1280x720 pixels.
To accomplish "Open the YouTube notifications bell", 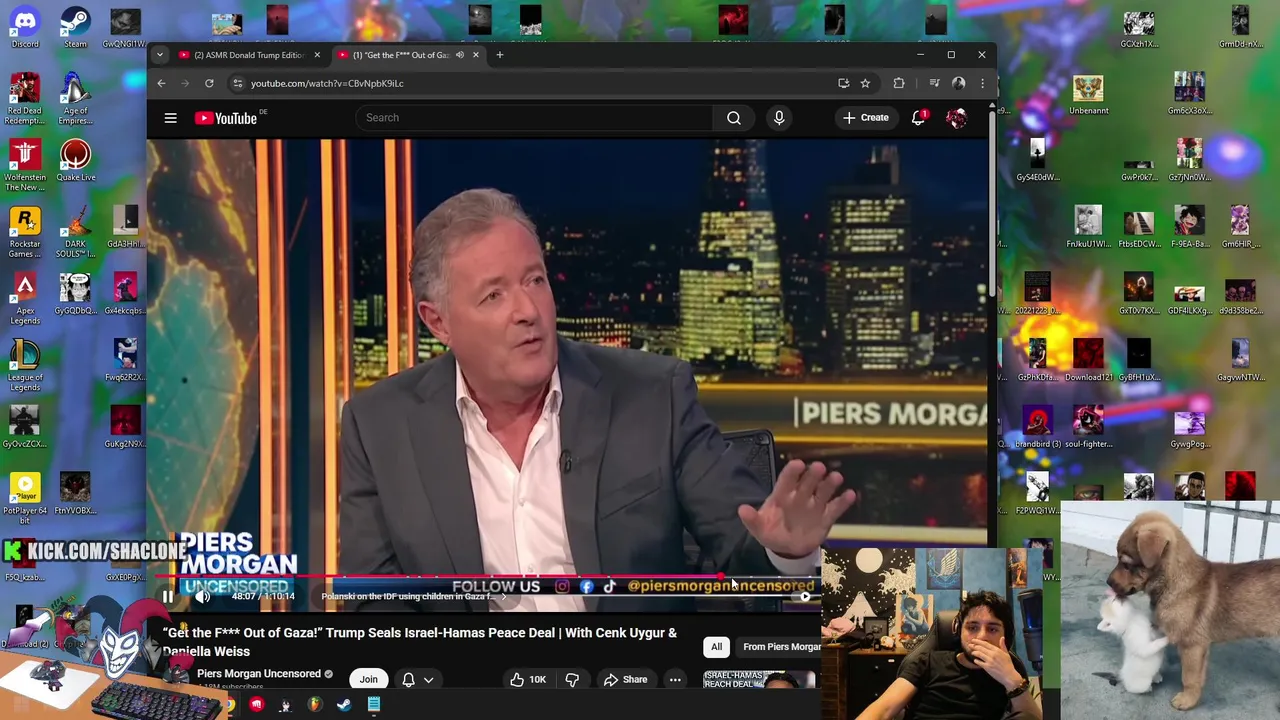I will pyautogui.click(x=918, y=118).
